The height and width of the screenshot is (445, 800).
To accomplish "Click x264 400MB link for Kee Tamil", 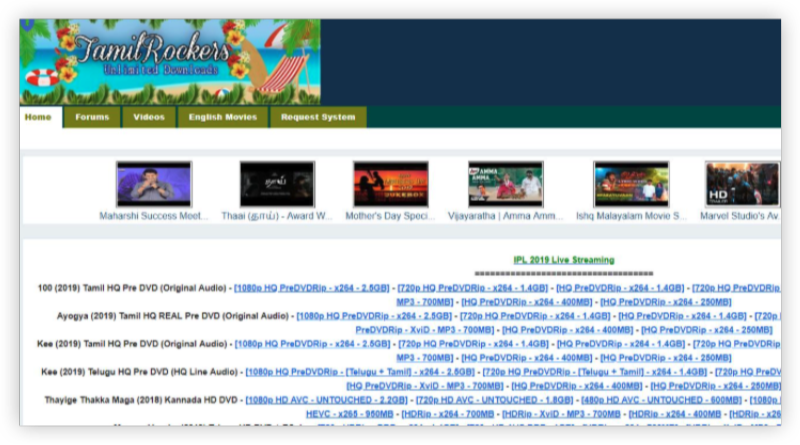I will click(x=527, y=358).
